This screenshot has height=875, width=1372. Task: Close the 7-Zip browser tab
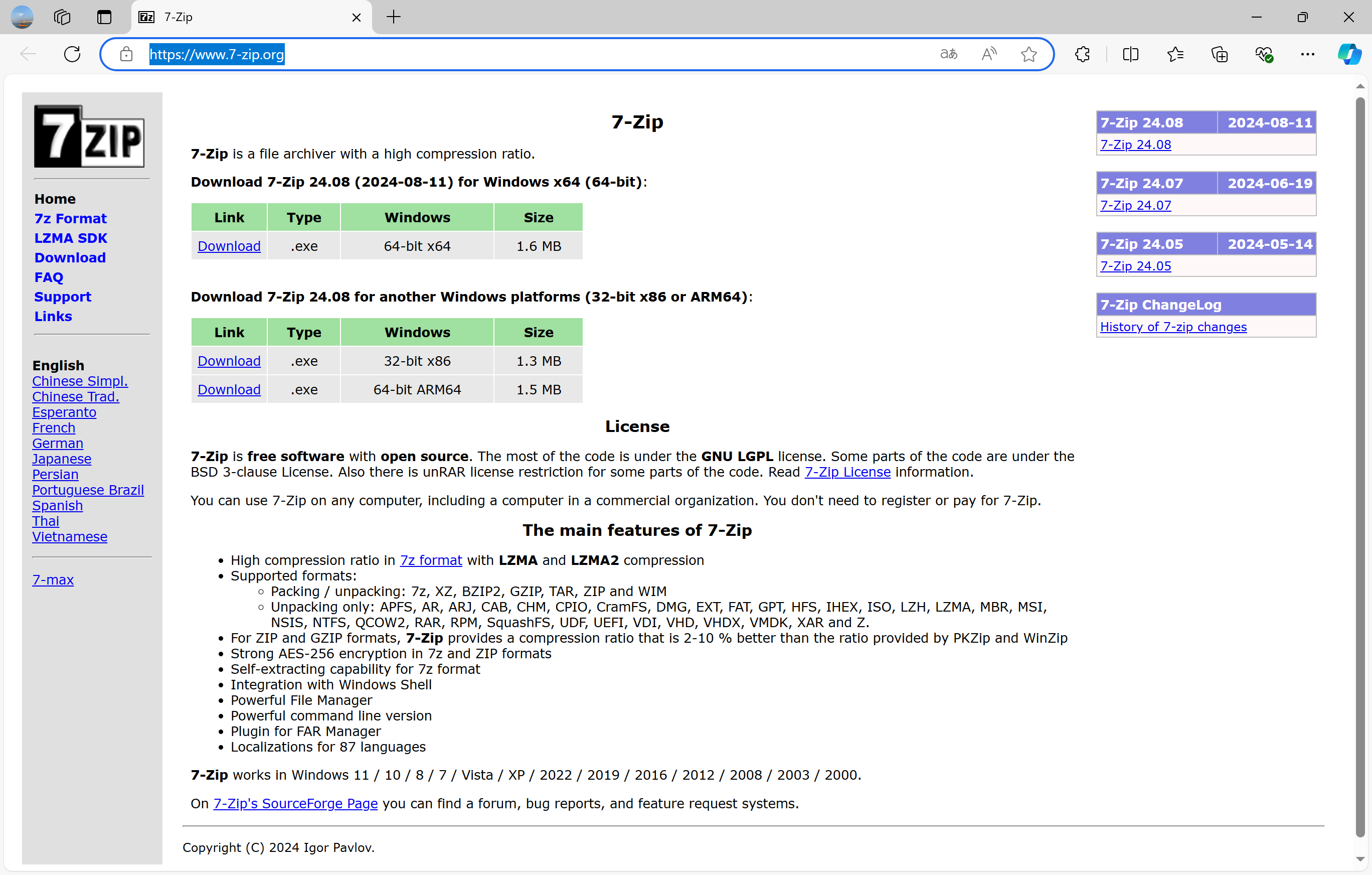point(357,18)
